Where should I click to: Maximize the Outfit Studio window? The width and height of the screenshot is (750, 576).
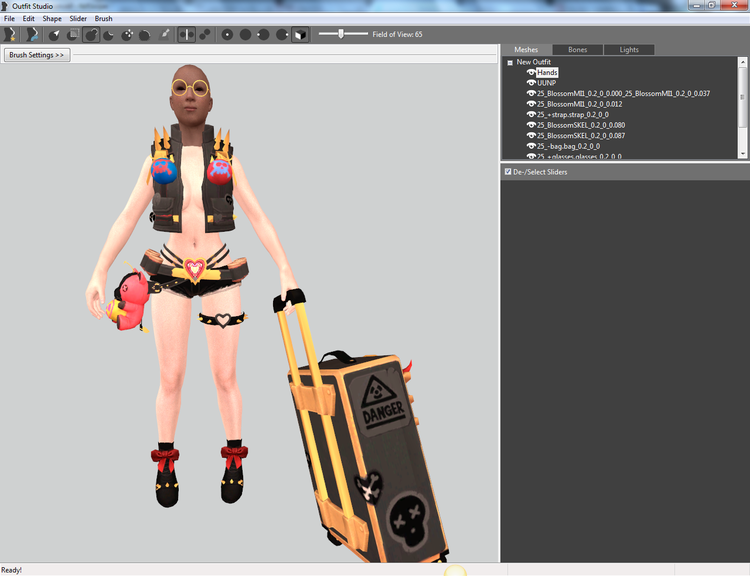712,5
